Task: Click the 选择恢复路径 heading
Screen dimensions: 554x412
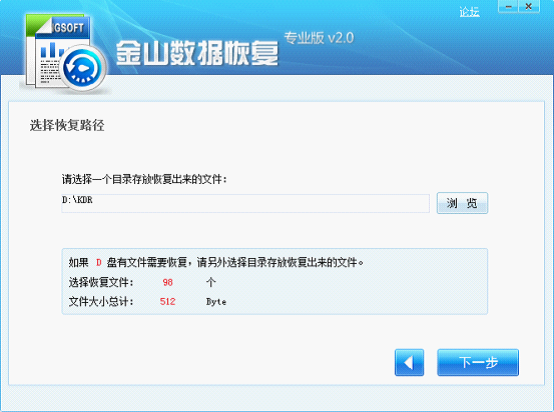Action: [67, 125]
